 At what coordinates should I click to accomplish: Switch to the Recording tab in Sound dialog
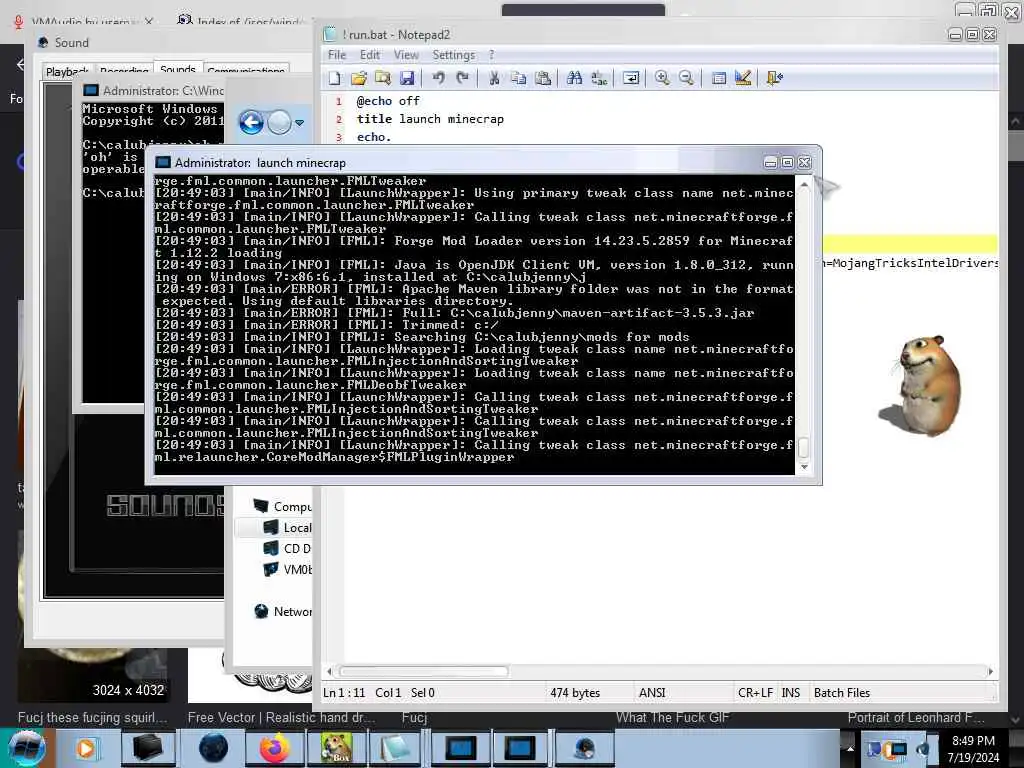(x=124, y=71)
